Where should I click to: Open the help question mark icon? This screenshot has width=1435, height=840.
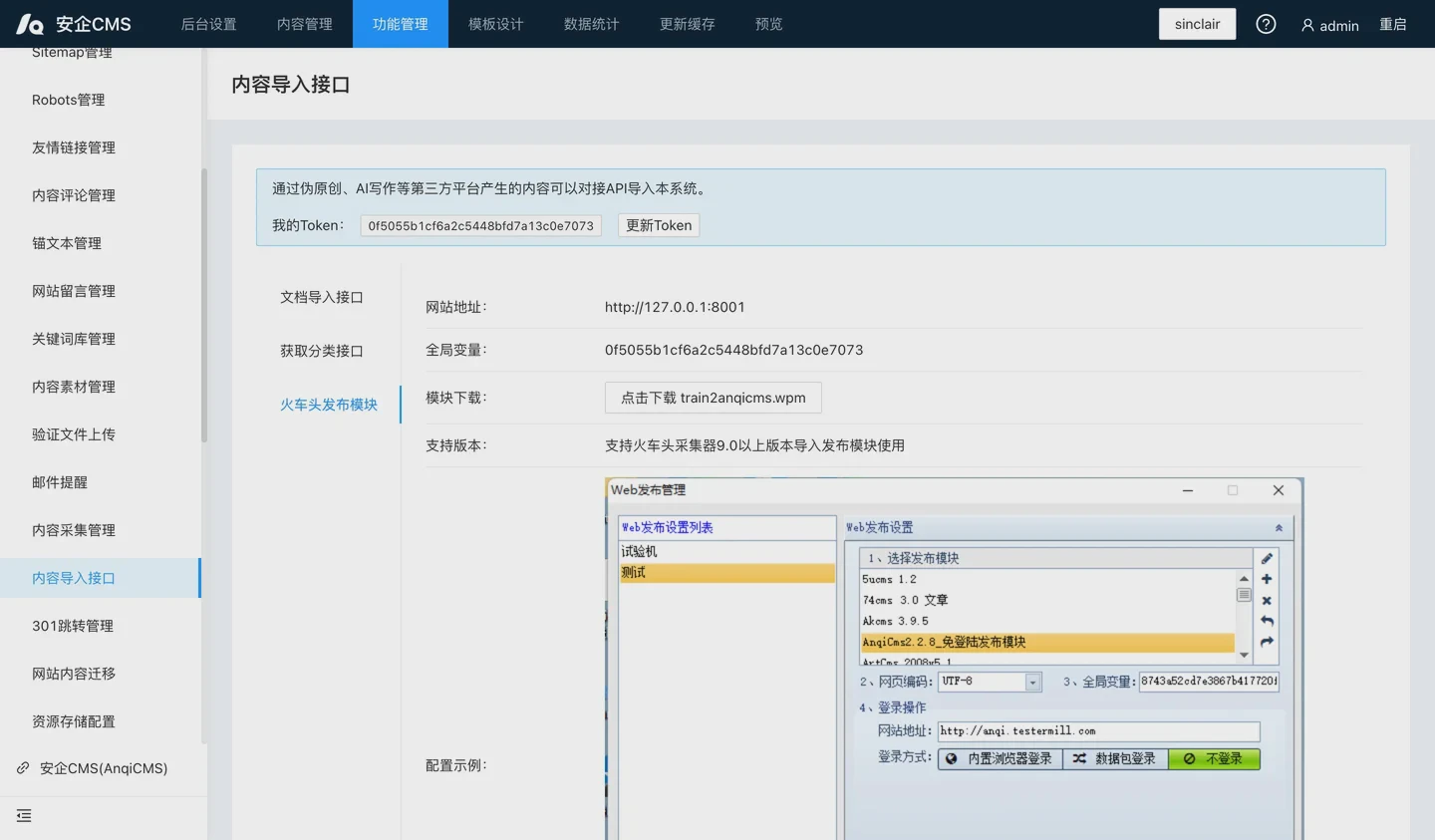(x=1266, y=24)
